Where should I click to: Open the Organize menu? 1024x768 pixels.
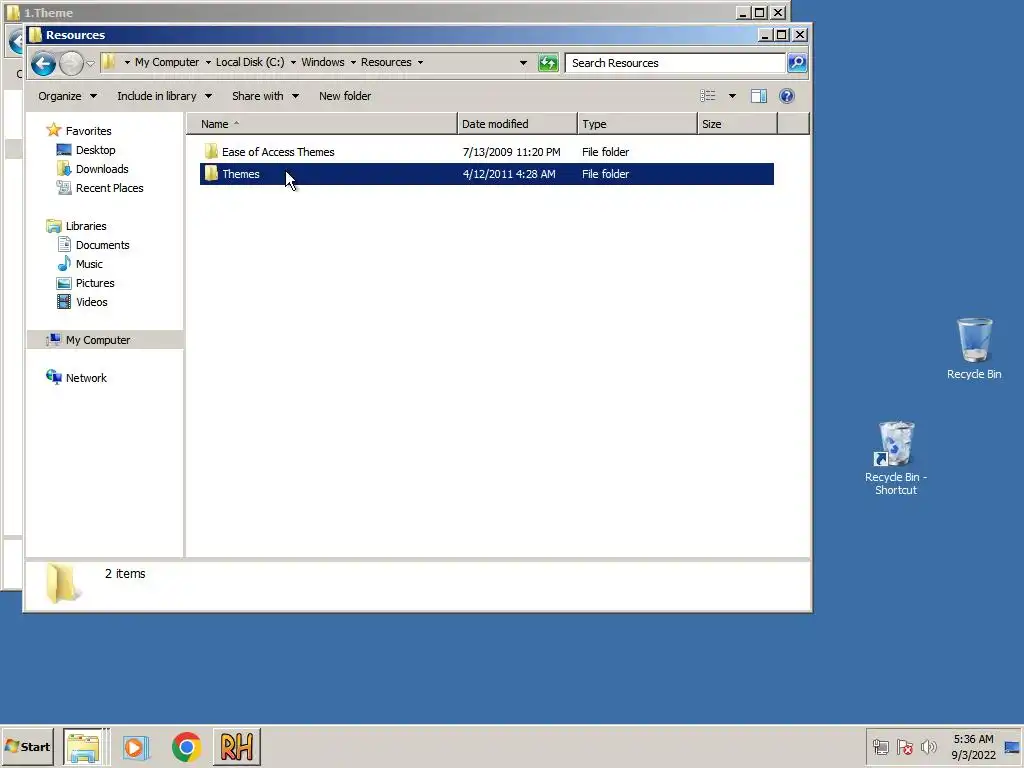[x=67, y=96]
